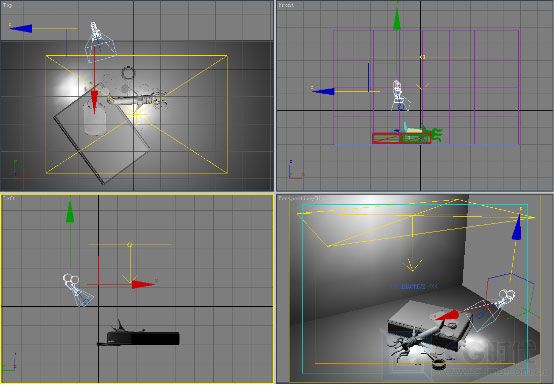The width and height of the screenshot is (554, 385).
Task: Click the blue text label in perspective viewport
Action: (413, 286)
